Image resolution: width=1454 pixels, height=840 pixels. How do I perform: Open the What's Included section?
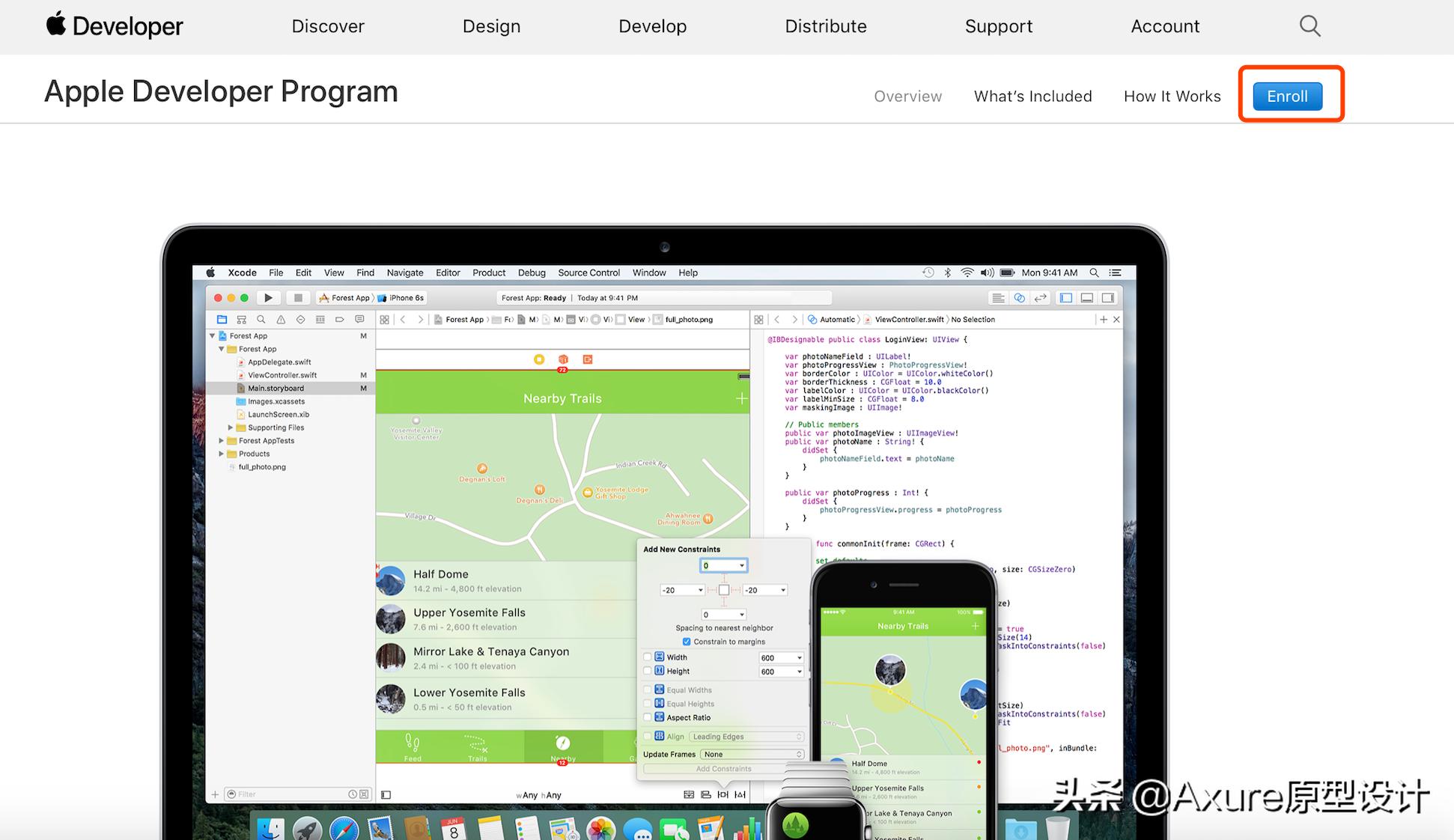coord(1032,96)
